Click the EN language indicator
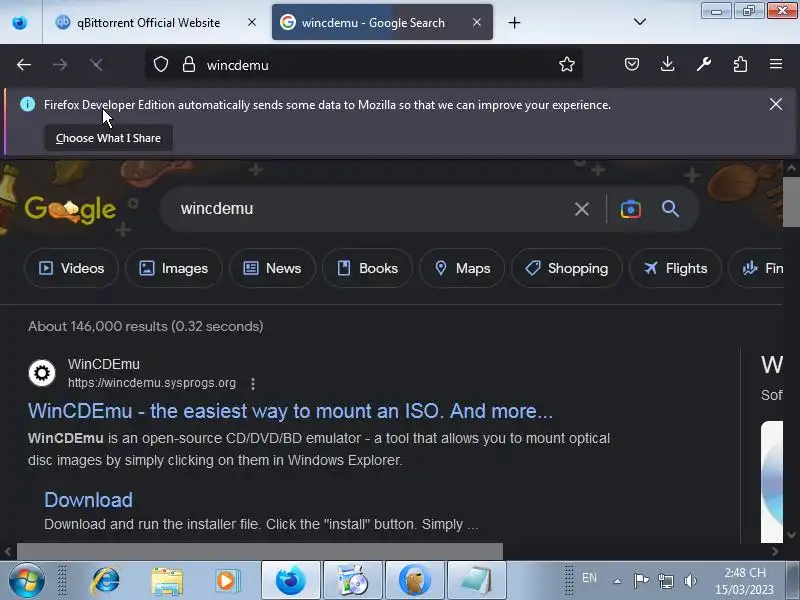The height and width of the screenshot is (600, 800). 589,578
